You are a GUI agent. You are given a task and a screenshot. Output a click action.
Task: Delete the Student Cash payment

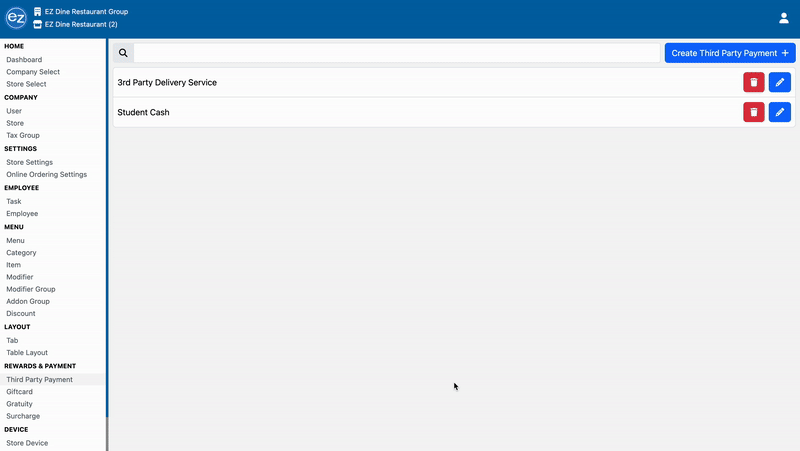(x=754, y=112)
